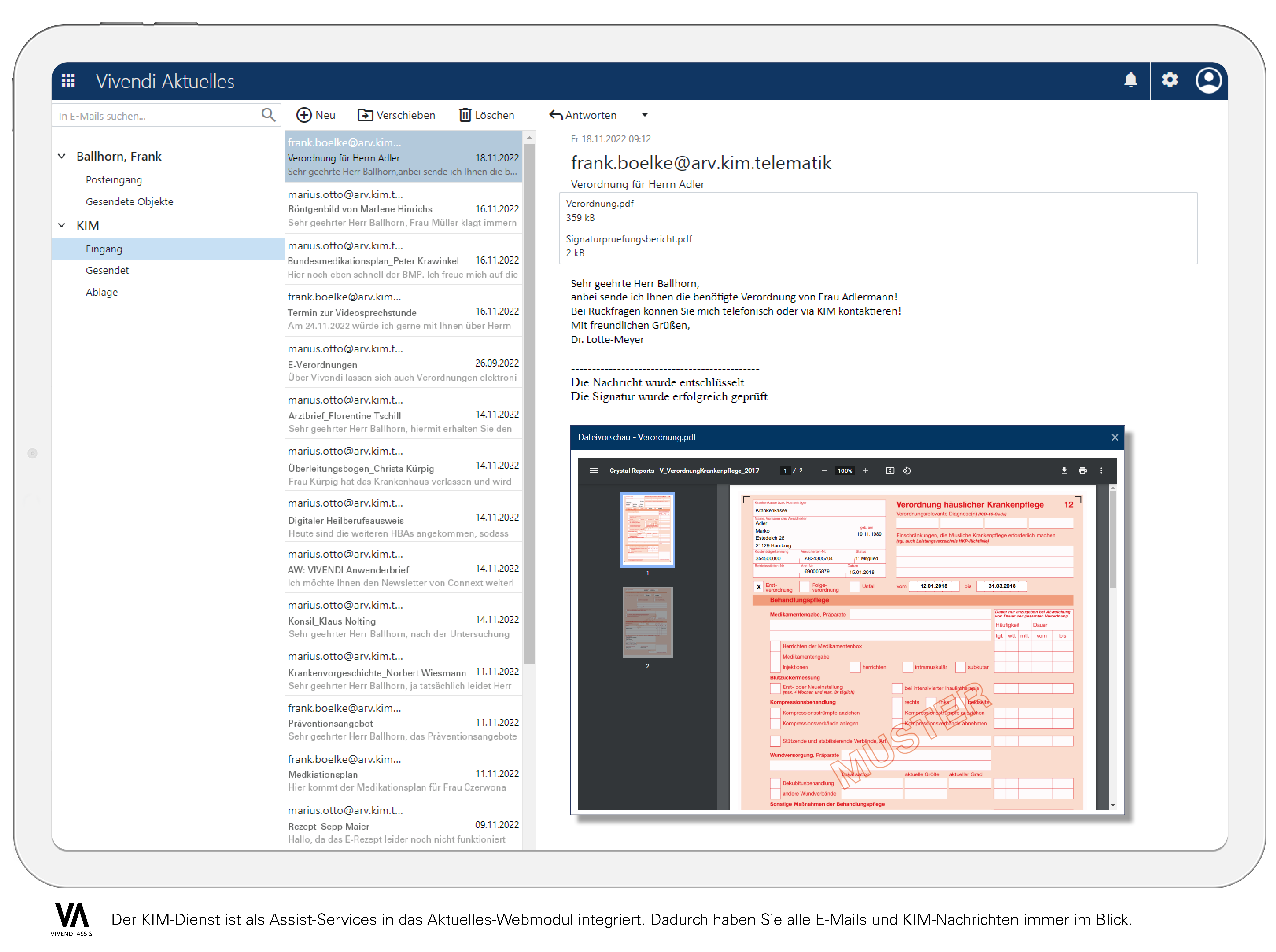Collapse the KIM folder tree
Screen dimensions: 1276x952
[x=62, y=225]
